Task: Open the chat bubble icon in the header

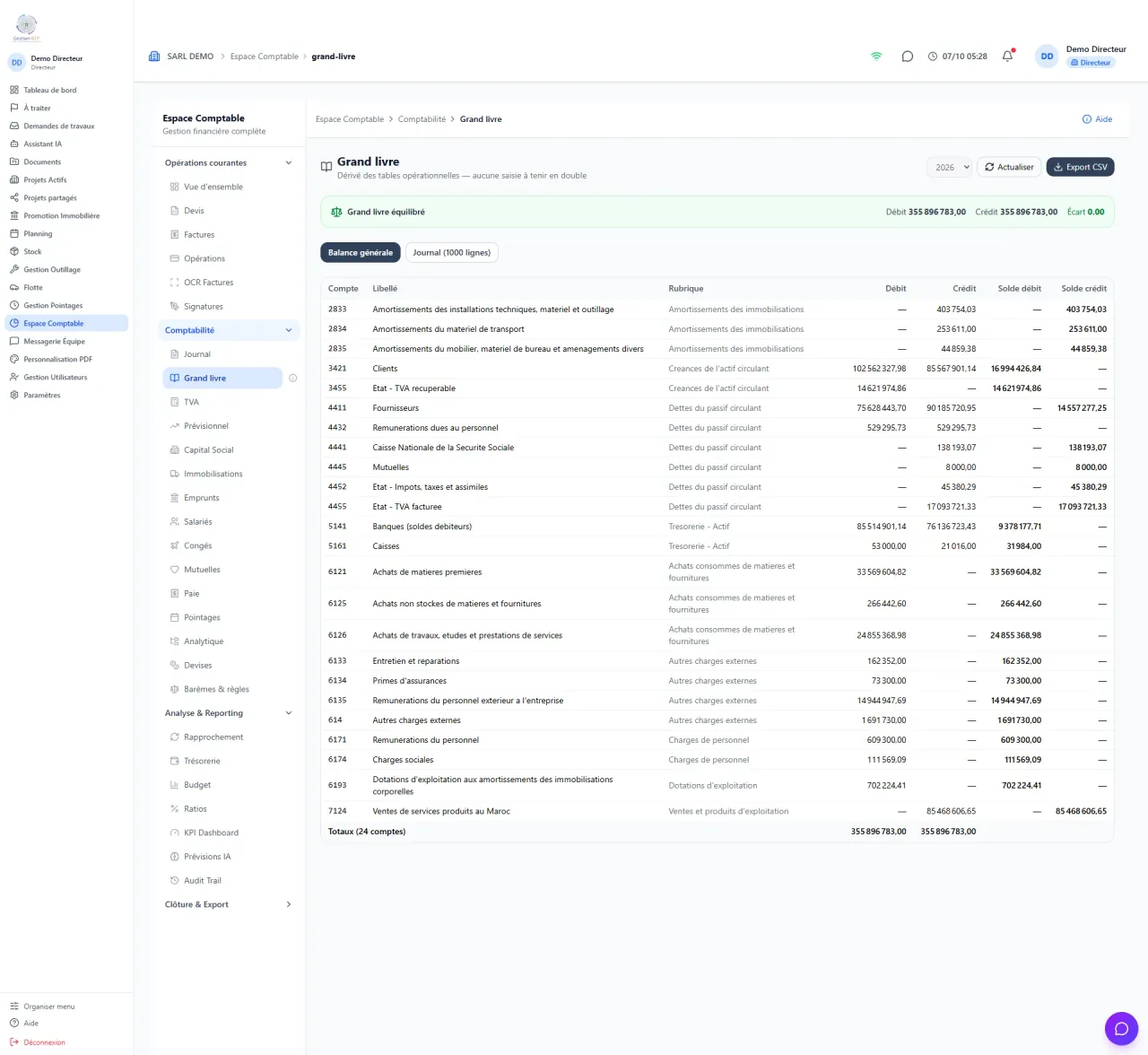Action: click(907, 57)
